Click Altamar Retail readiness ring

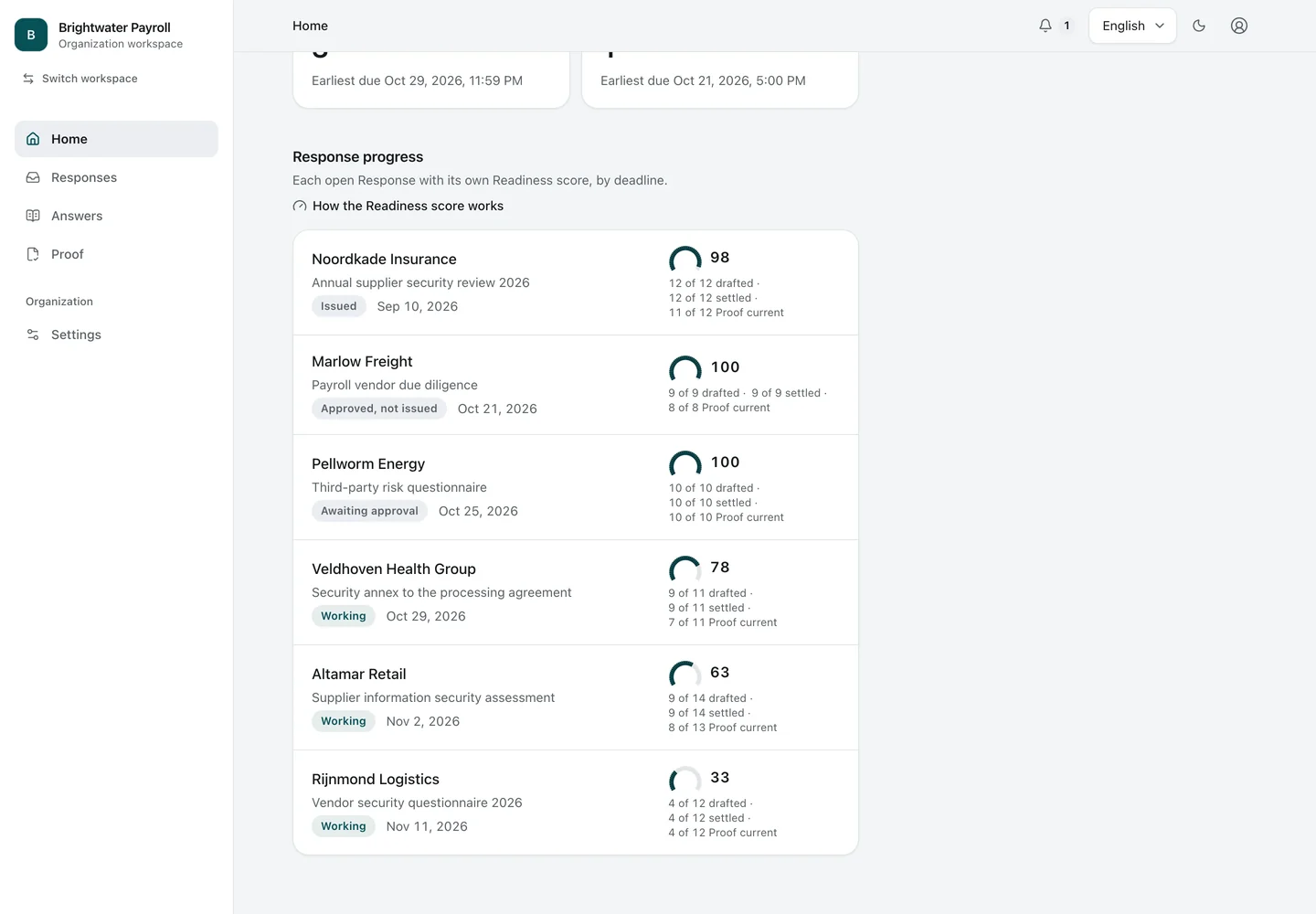pos(685,675)
